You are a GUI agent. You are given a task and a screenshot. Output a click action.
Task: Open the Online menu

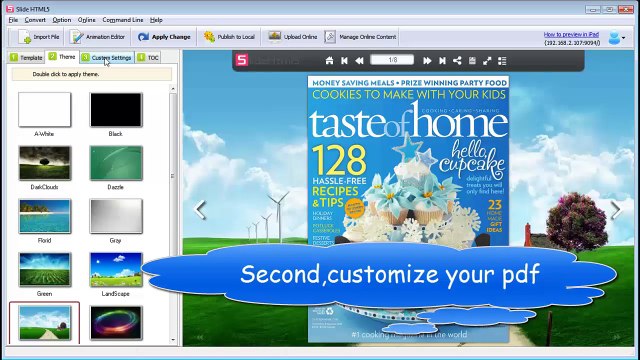tap(87, 20)
